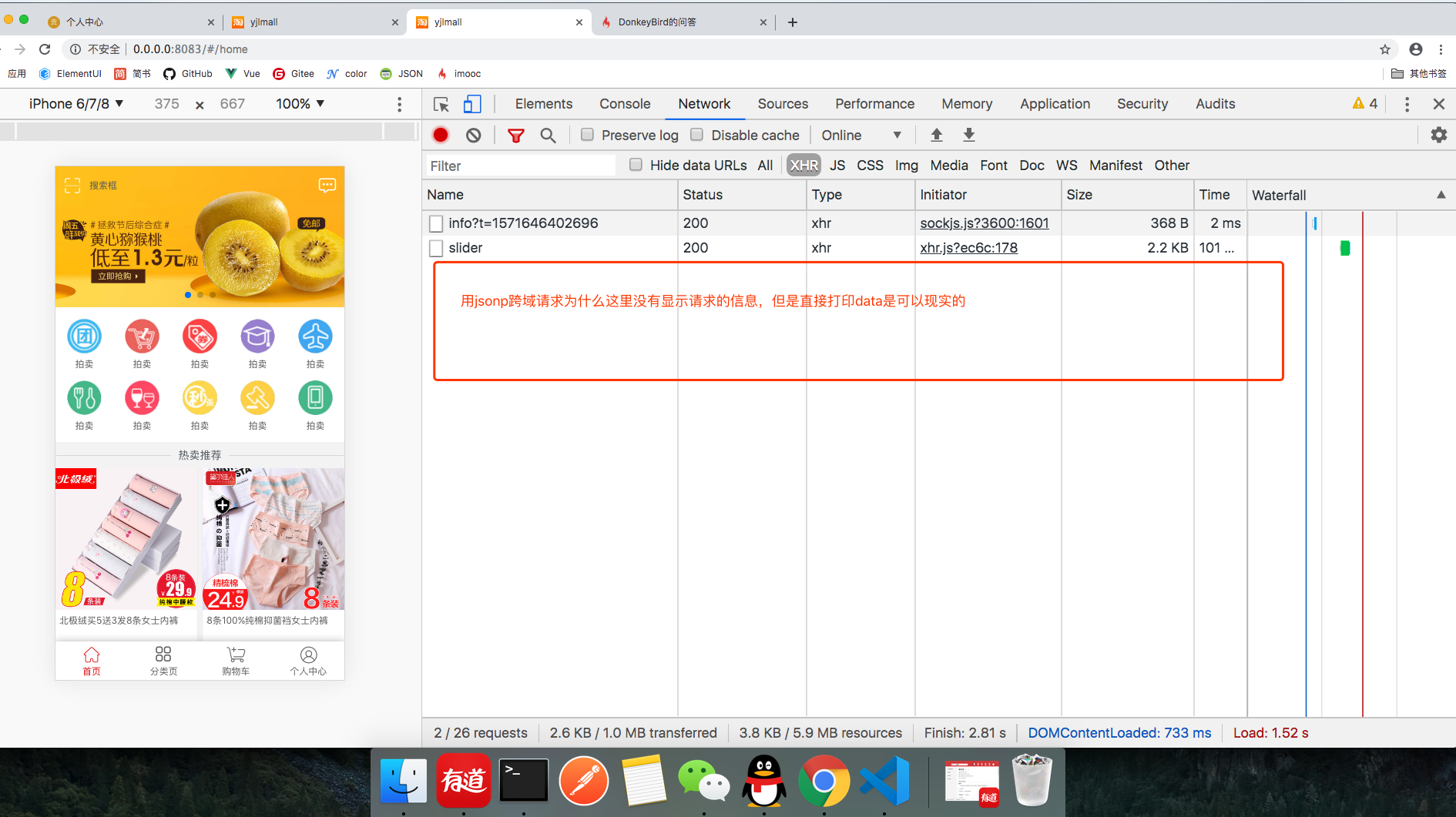Launch WeChat from the Dock
1456x817 pixels.
click(x=704, y=781)
